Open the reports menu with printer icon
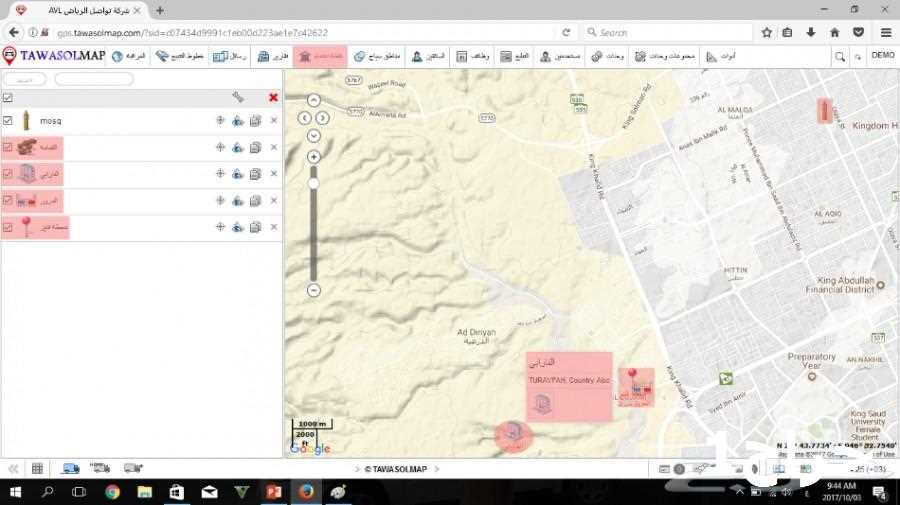Screen dimensions: 900x505 [x=273, y=56]
